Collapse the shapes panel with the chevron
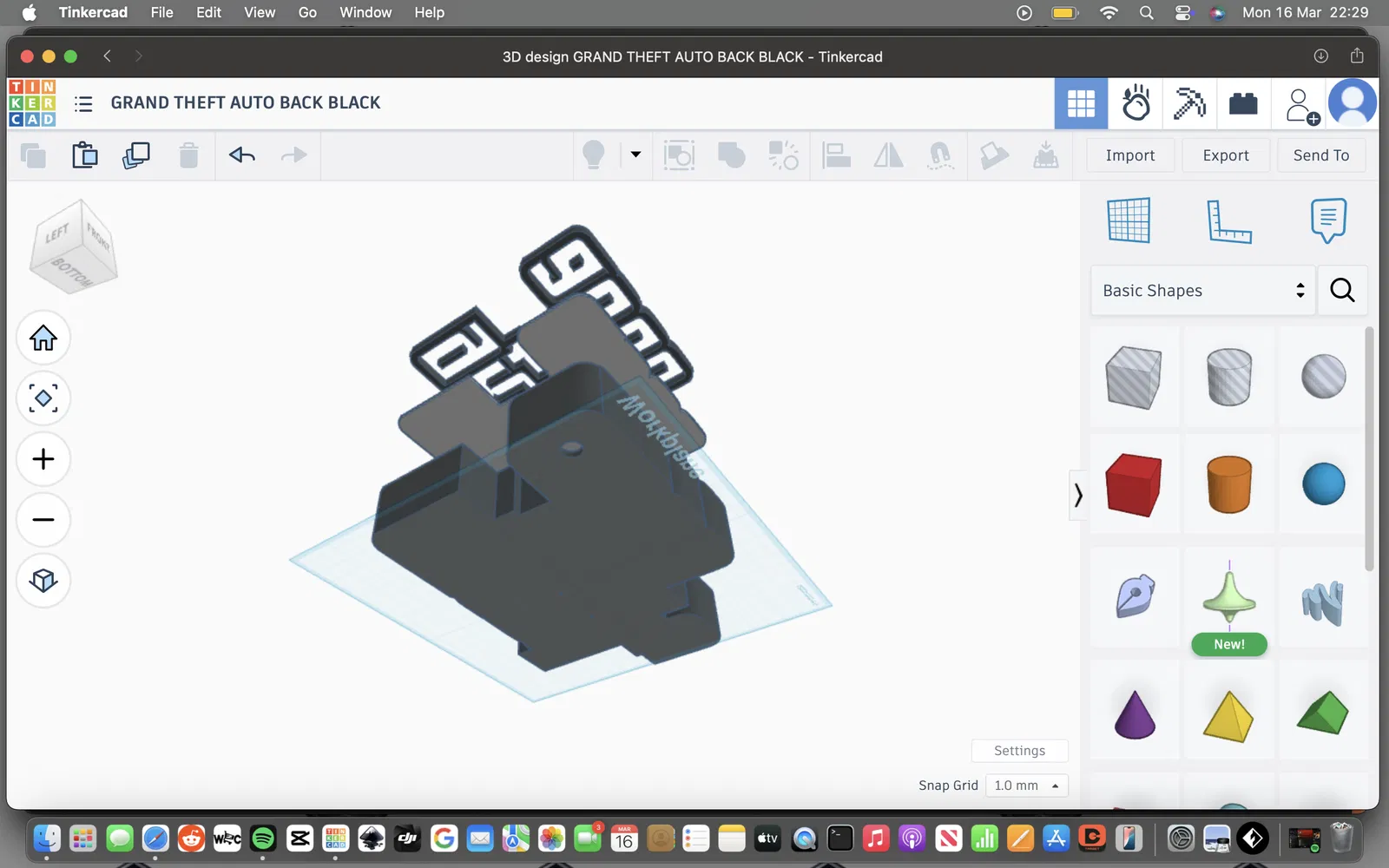This screenshot has width=1389, height=868. click(1078, 496)
